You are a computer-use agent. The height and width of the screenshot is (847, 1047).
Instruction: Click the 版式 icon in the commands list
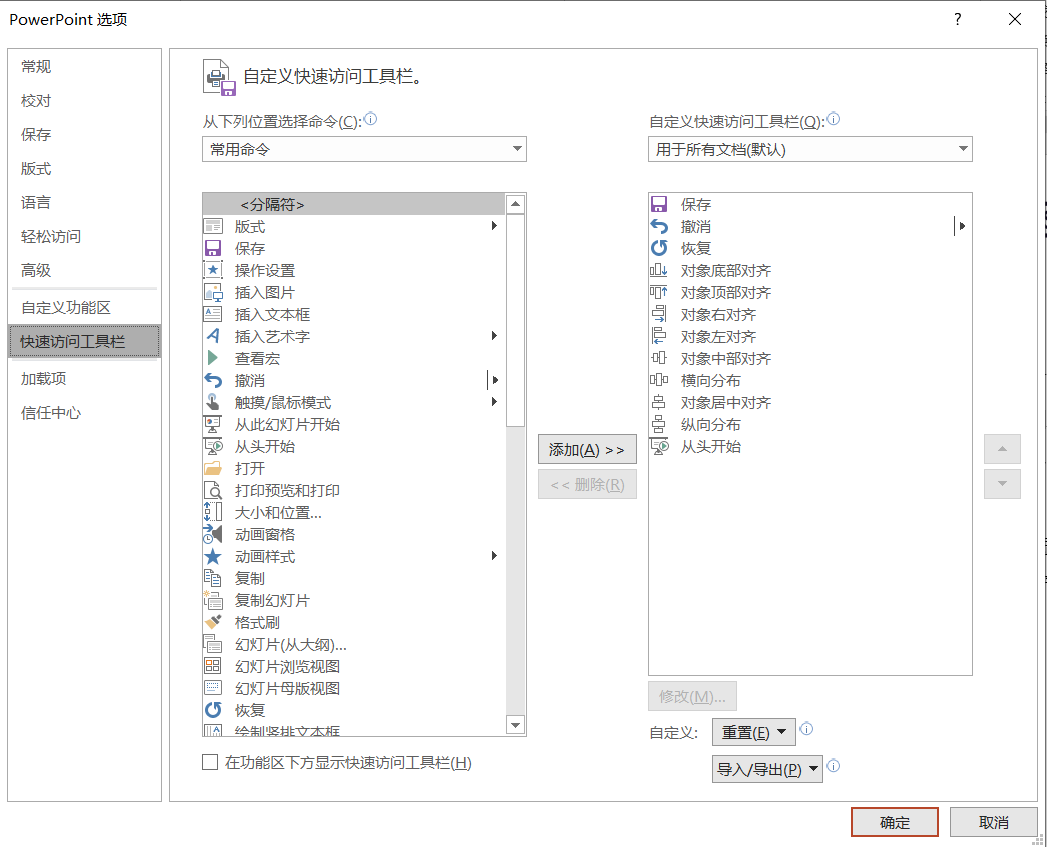coord(213,226)
